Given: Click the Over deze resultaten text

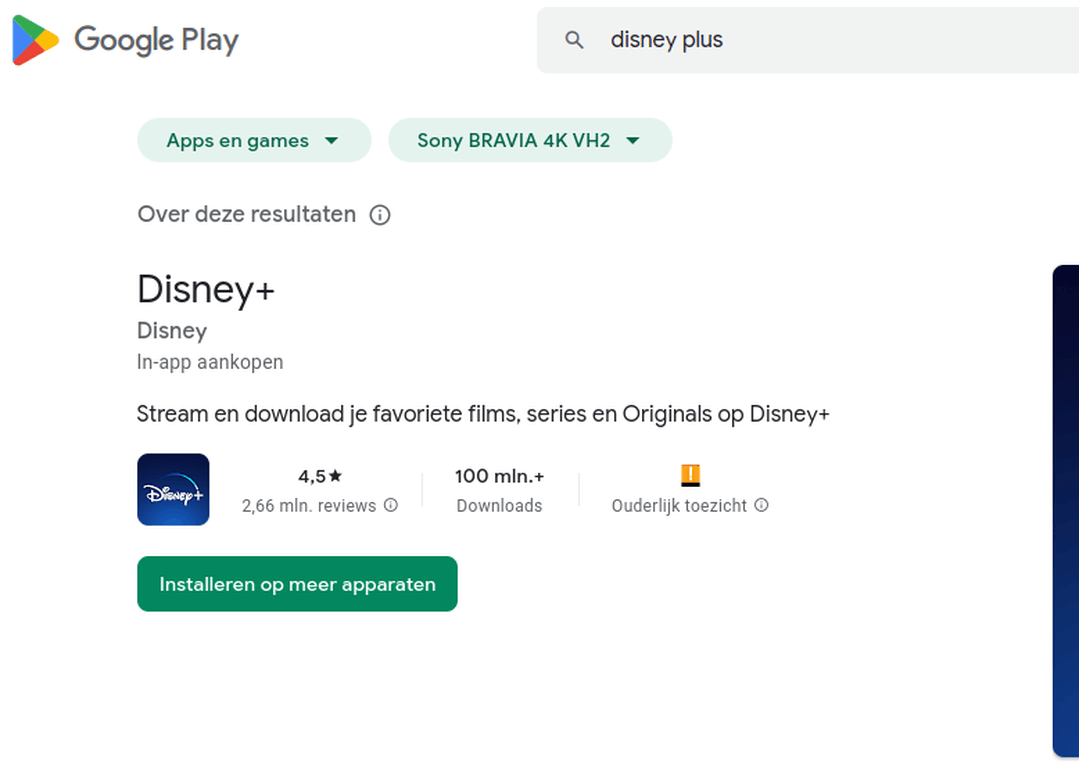Looking at the screenshot, I should coord(246,215).
